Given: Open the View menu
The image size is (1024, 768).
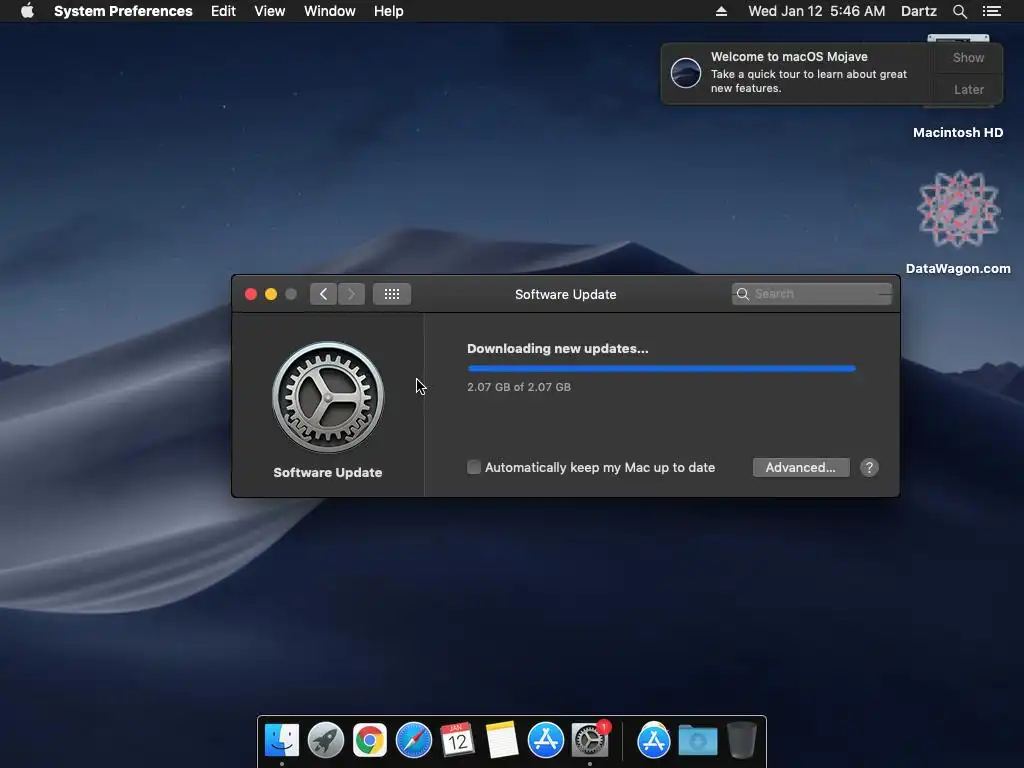Looking at the screenshot, I should point(269,11).
